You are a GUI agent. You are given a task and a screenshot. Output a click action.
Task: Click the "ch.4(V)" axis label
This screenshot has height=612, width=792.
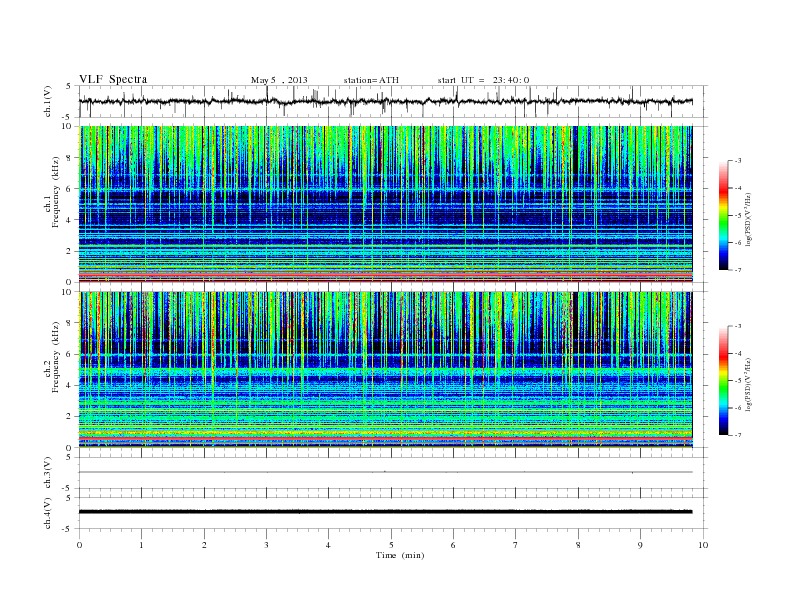tap(48, 513)
